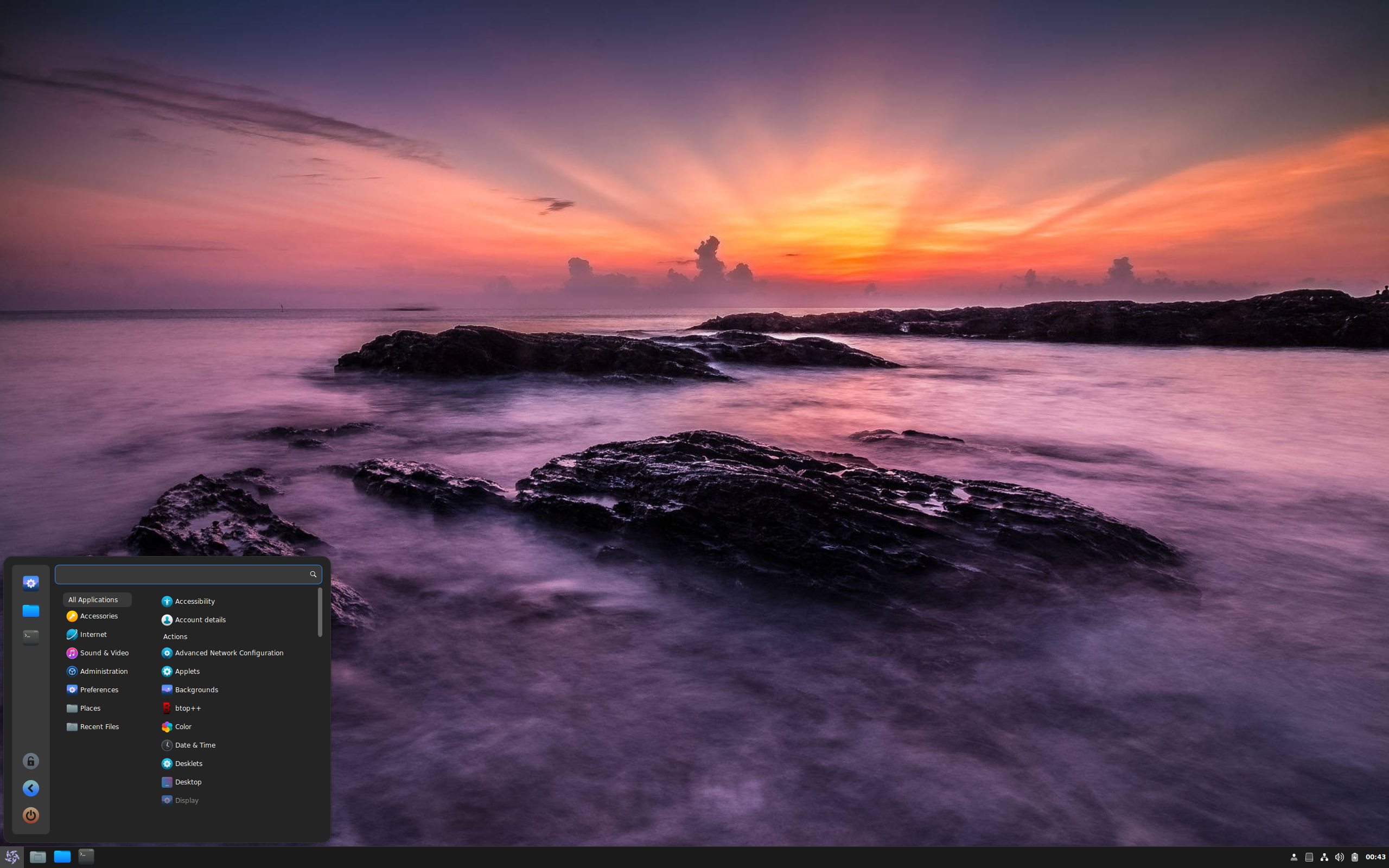The width and height of the screenshot is (1389, 868).
Task: Select the Sound & Video category
Action: click(x=97, y=653)
